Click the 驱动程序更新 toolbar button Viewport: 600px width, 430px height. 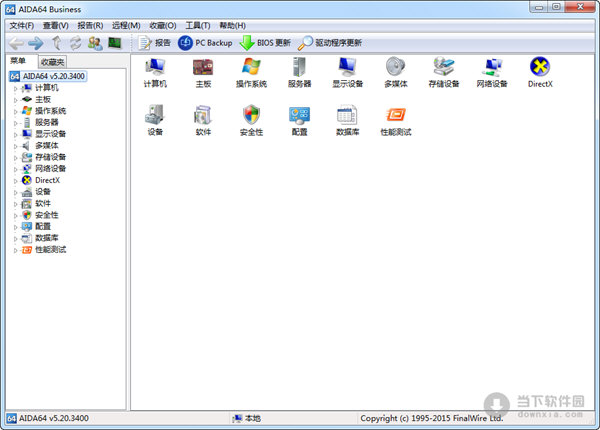(x=330, y=43)
